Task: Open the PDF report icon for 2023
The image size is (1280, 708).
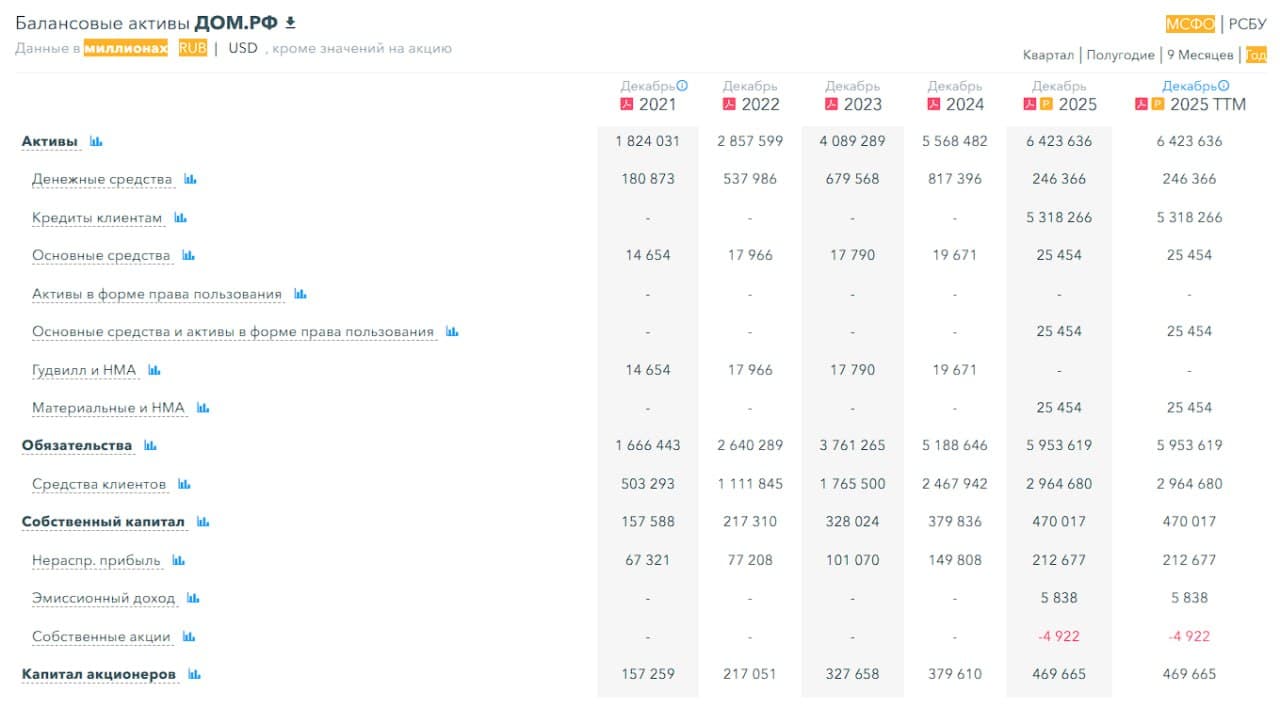Action: pyautogui.click(x=831, y=105)
